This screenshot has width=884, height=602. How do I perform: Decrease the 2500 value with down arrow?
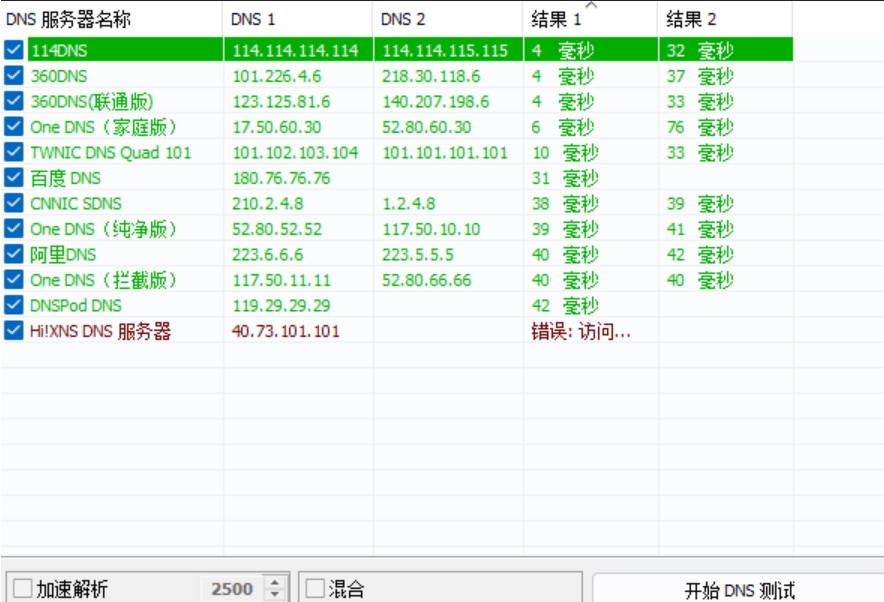(x=275, y=594)
